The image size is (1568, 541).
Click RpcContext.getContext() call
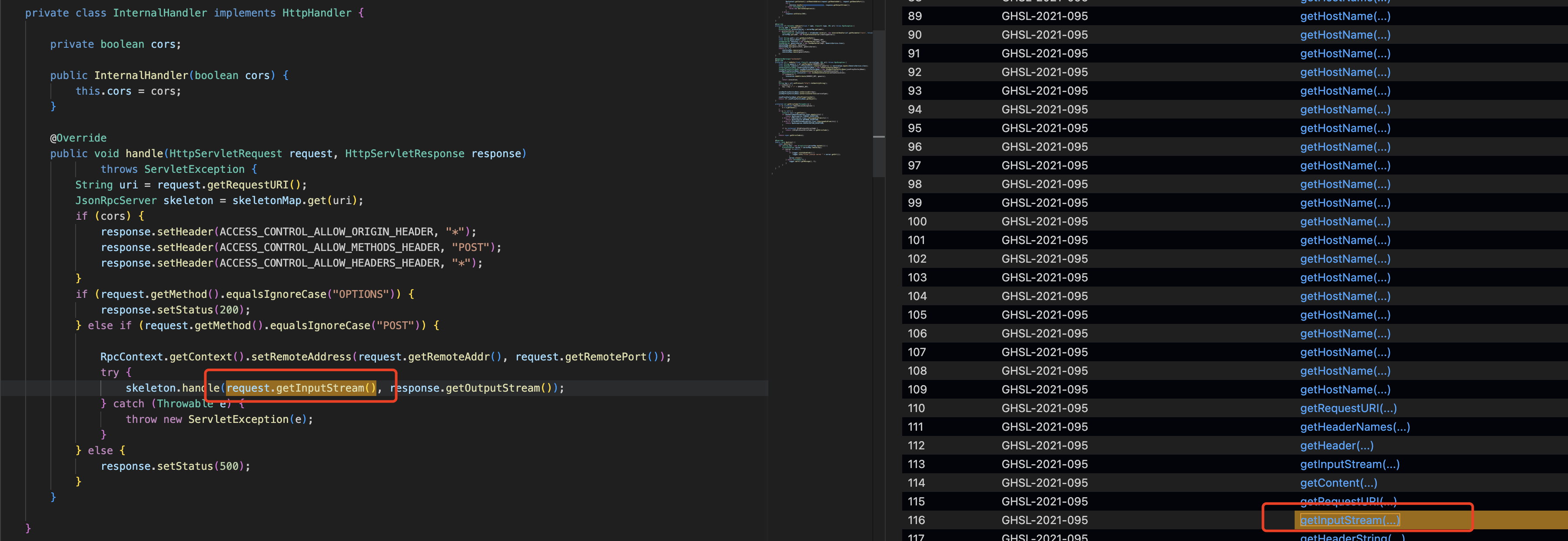pyautogui.click(x=172, y=357)
